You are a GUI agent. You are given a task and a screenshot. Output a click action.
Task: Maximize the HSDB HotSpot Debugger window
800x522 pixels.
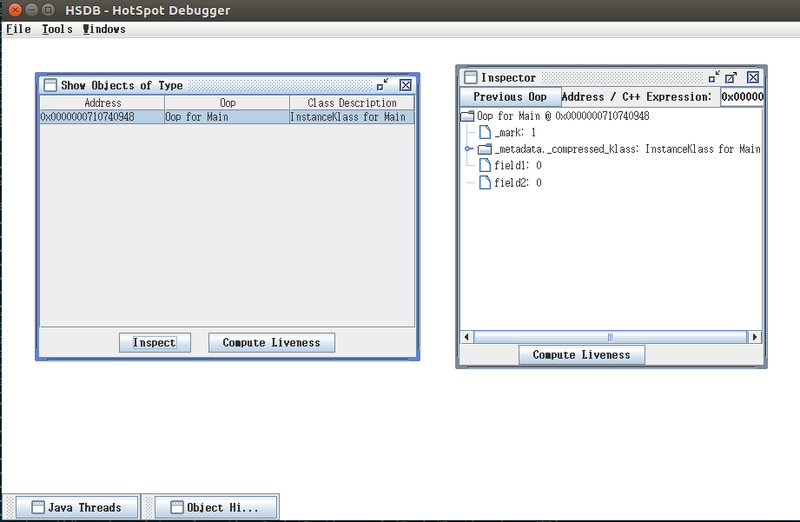click(x=48, y=10)
